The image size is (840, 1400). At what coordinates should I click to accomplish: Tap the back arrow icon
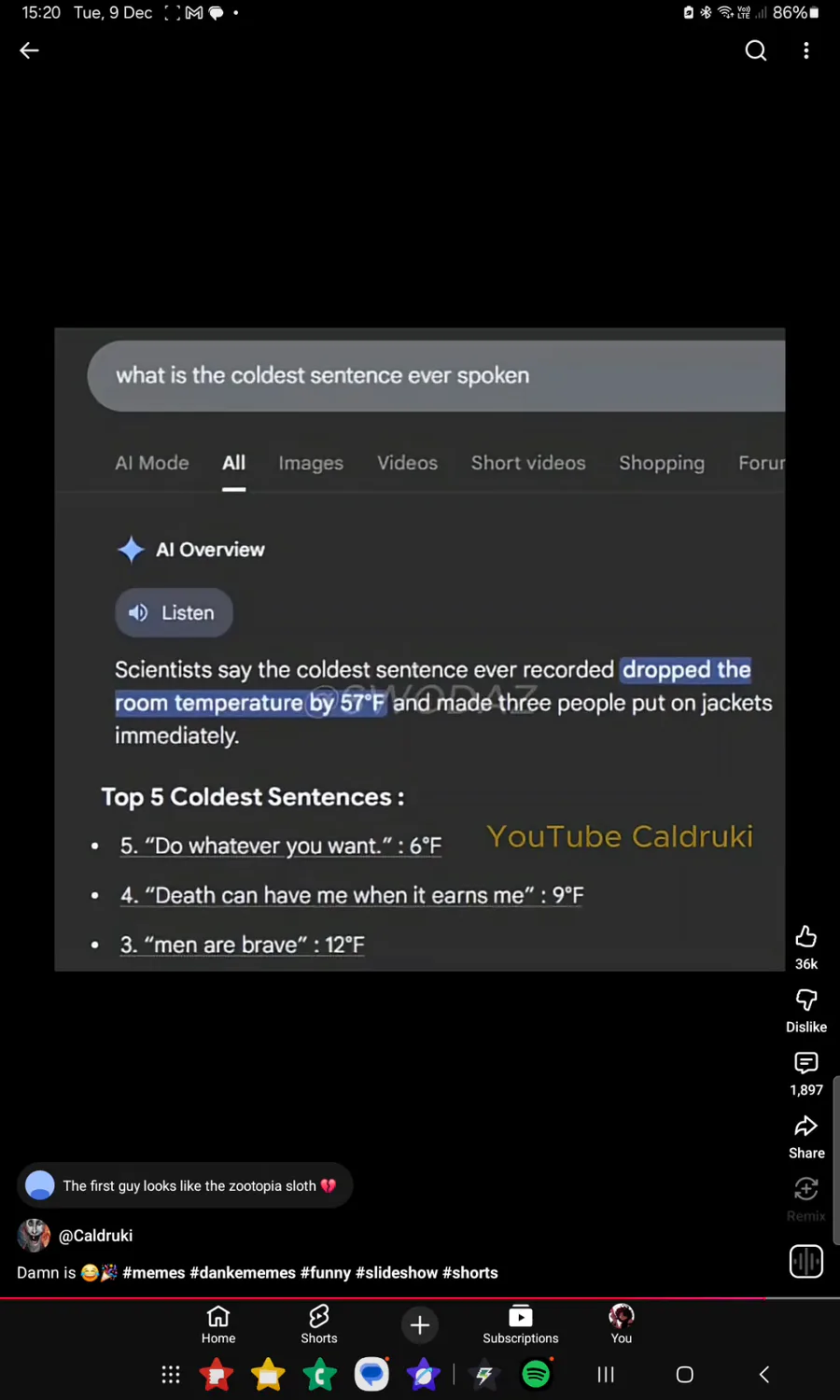30,50
